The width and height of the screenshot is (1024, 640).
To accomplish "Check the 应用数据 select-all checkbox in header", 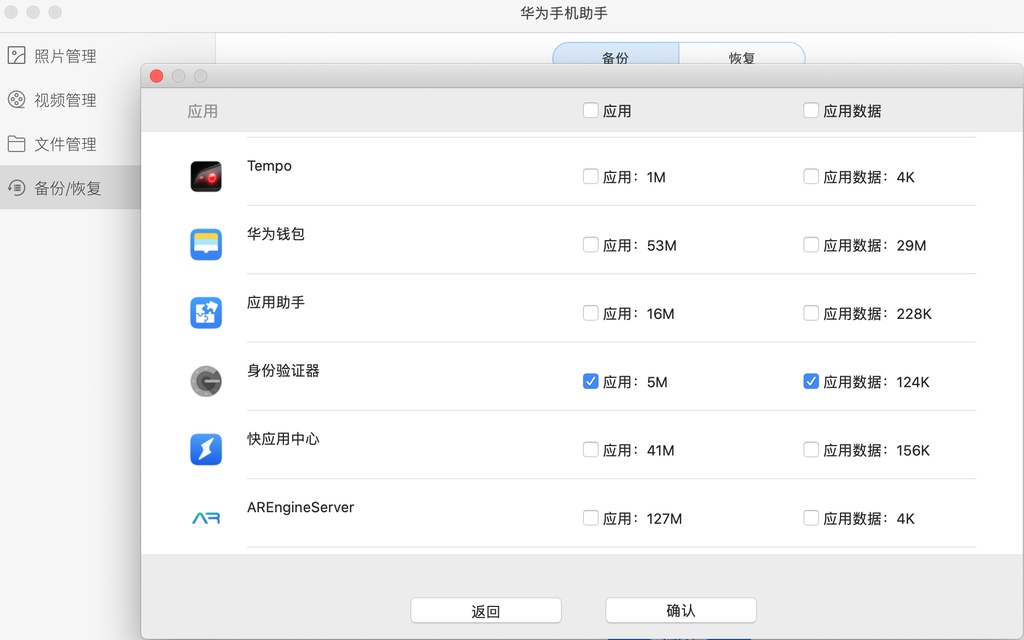I will pos(810,110).
